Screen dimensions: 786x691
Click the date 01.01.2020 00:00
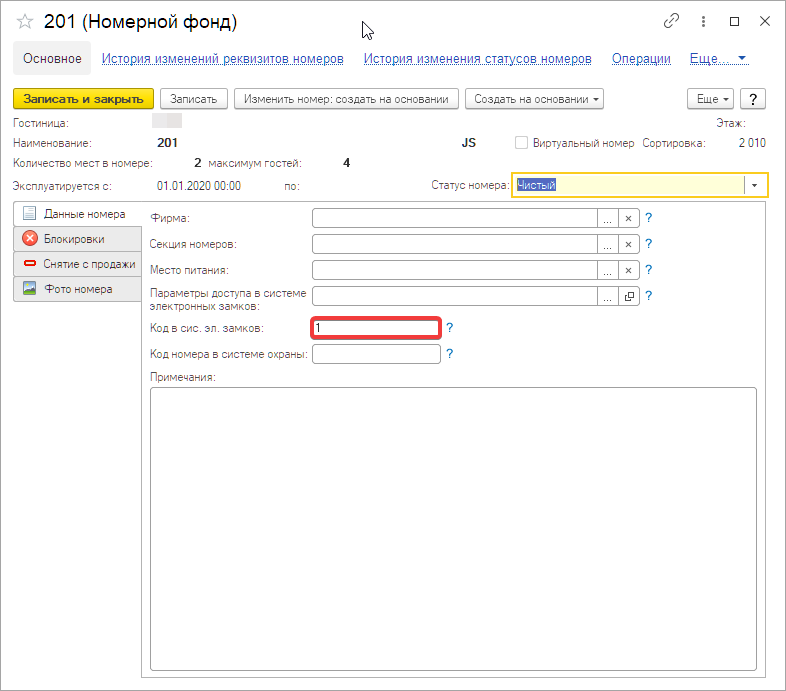[199, 186]
